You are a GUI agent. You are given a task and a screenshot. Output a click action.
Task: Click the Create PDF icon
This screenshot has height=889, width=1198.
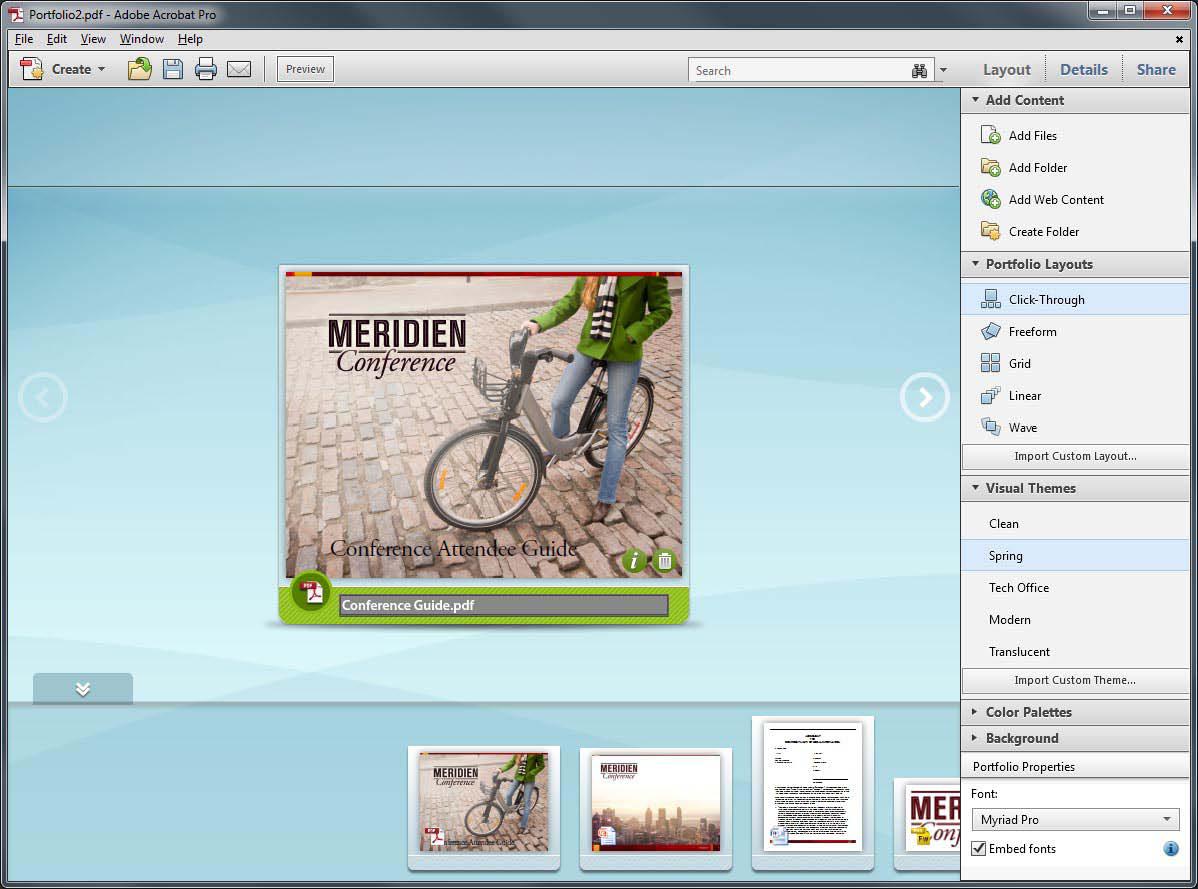pyautogui.click(x=31, y=70)
